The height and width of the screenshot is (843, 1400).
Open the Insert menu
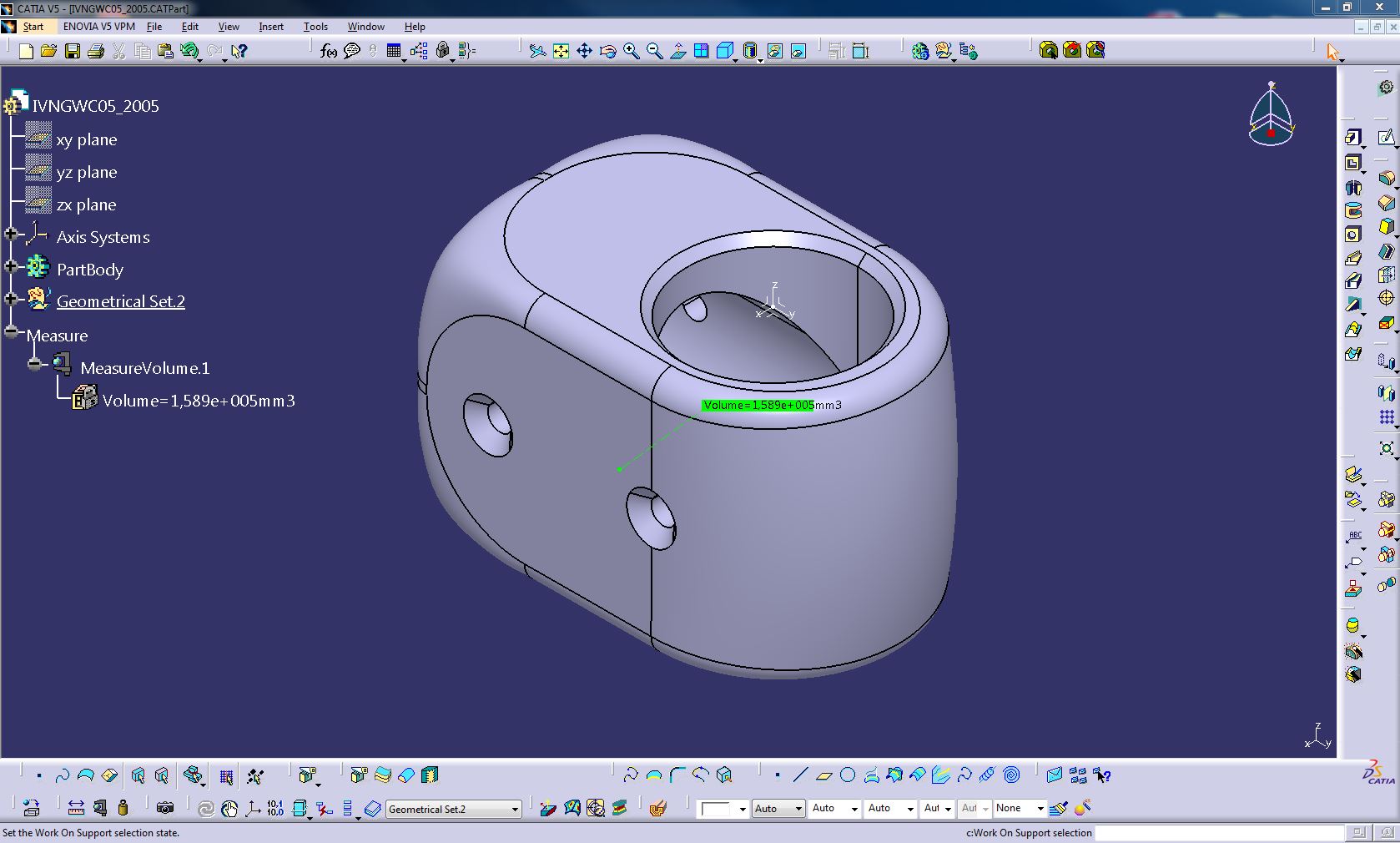271,27
